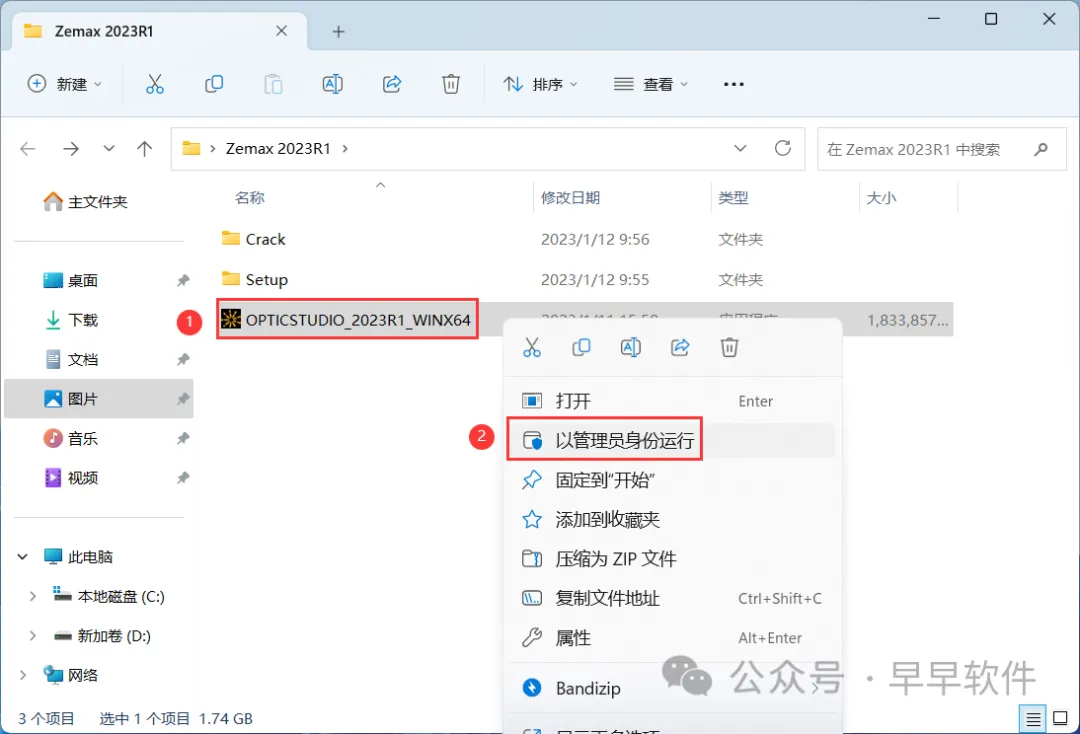This screenshot has height=734, width=1080.
Task: Click the context menu Rename icon
Action: (x=631, y=347)
